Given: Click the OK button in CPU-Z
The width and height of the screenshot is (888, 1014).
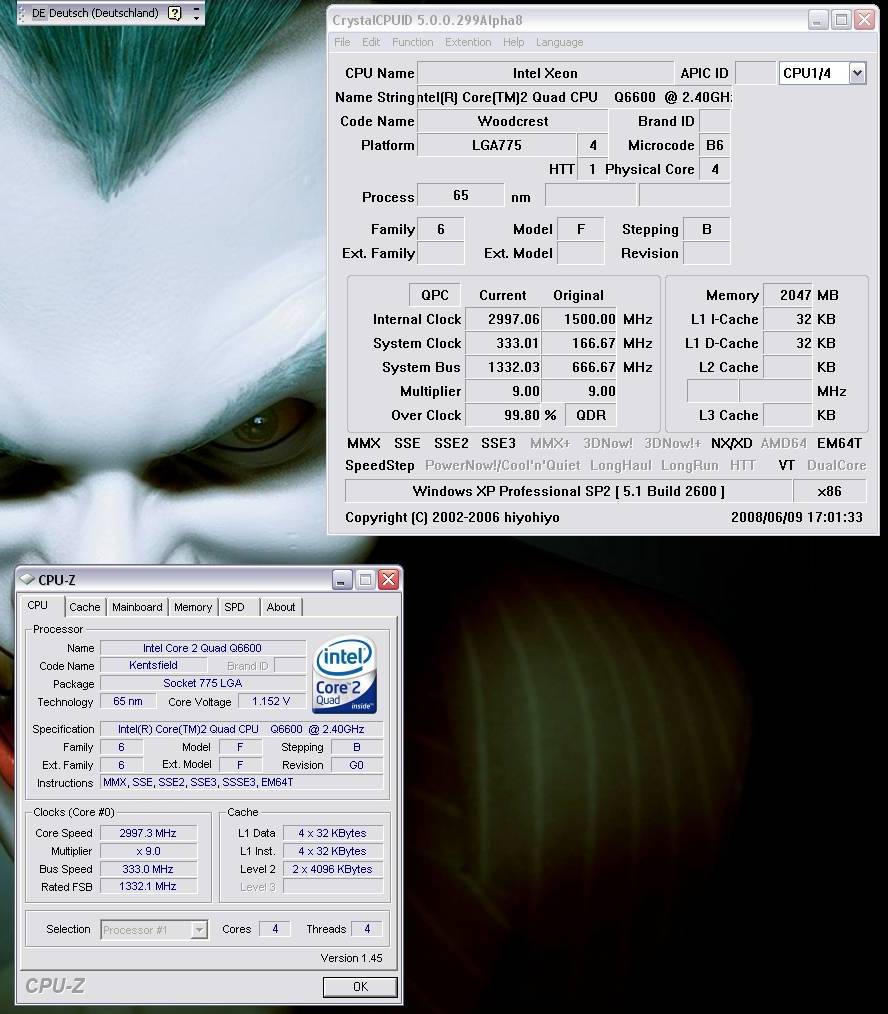Looking at the screenshot, I should (360, 986).
